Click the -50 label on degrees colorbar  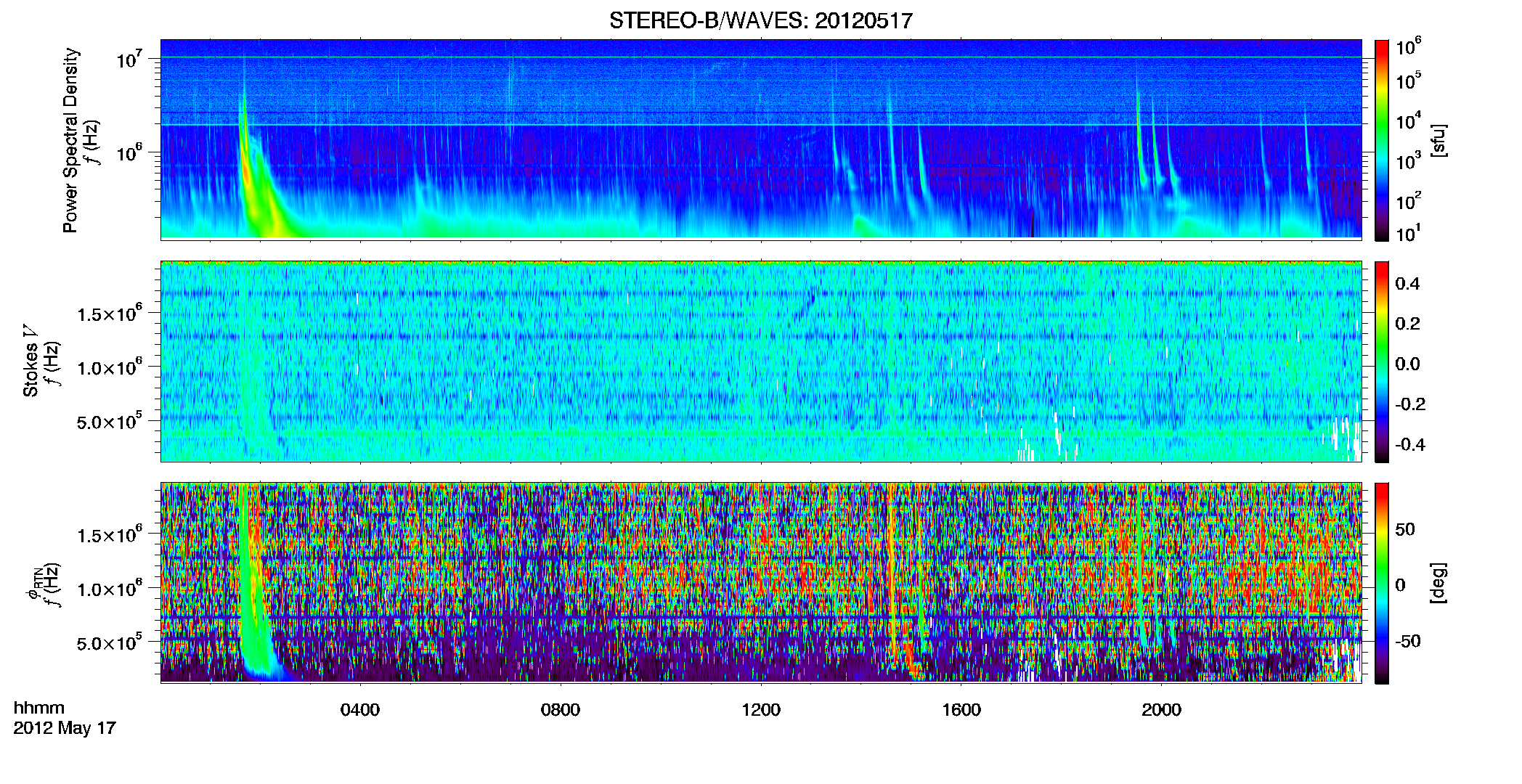tap(1407, 641)
